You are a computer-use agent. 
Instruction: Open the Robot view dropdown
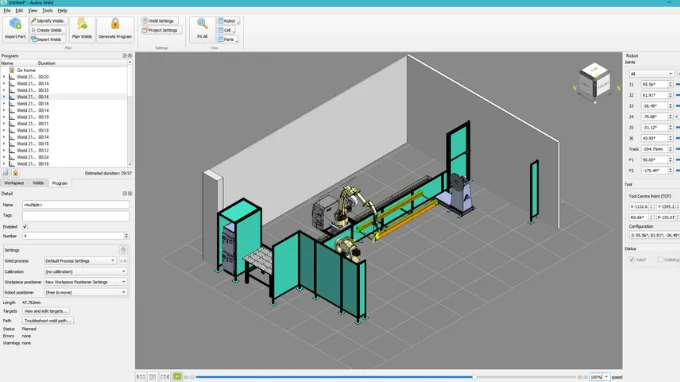point(228,21)
